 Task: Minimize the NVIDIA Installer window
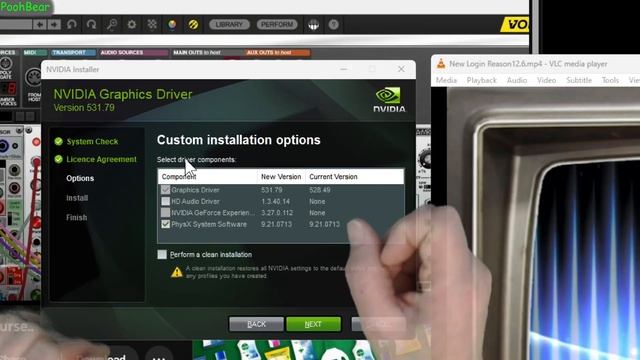coord(344,69)
